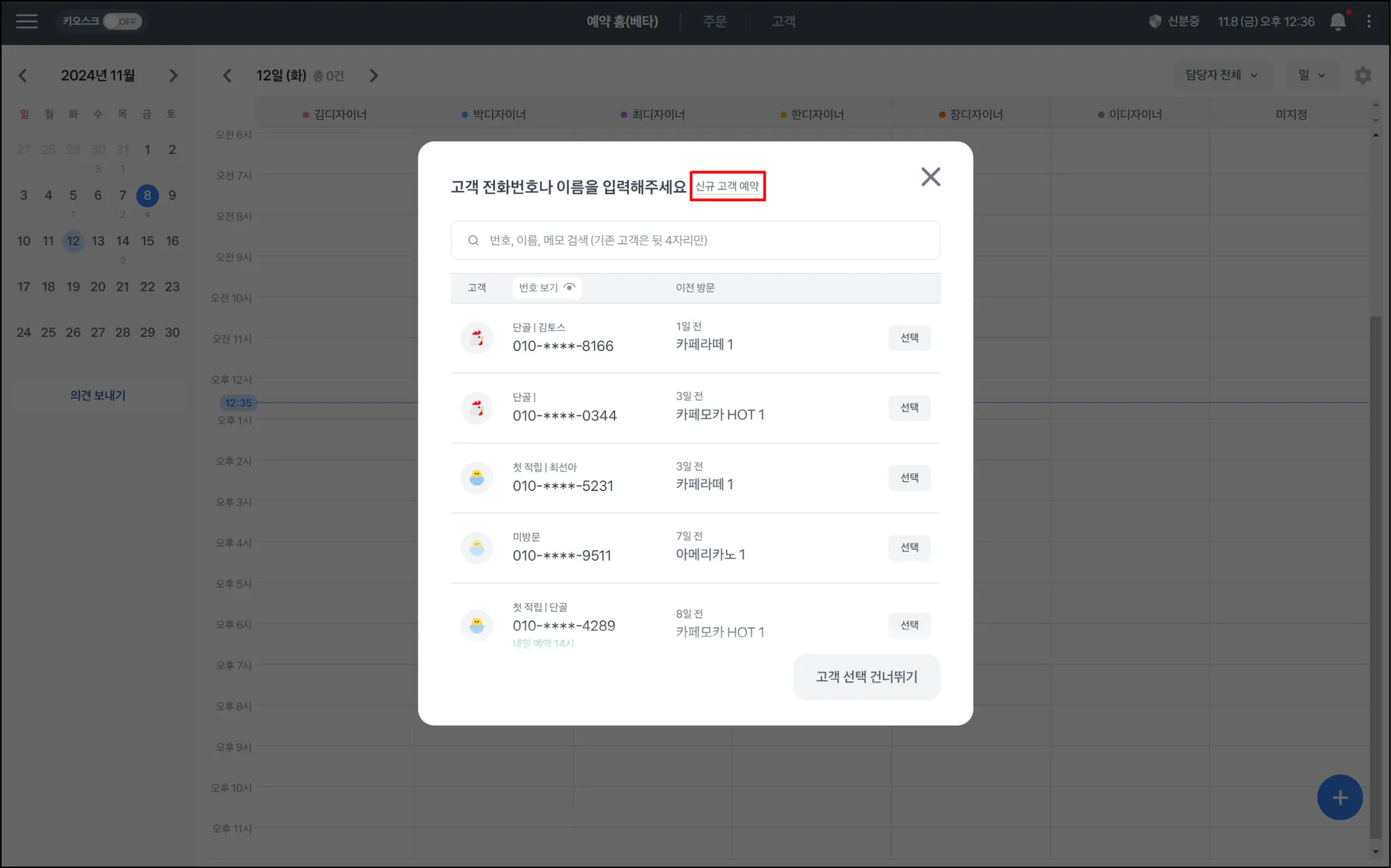This screenshot has height=868, width=1391.
Task: Click the customer search input field
Action: 695,240
